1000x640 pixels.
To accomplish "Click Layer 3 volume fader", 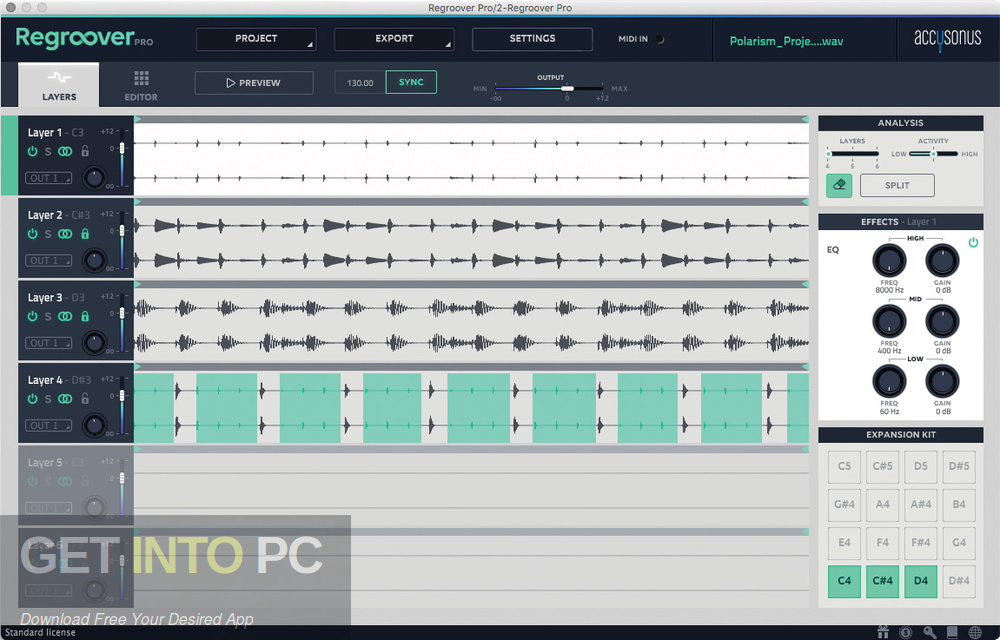I will point(122,313).
